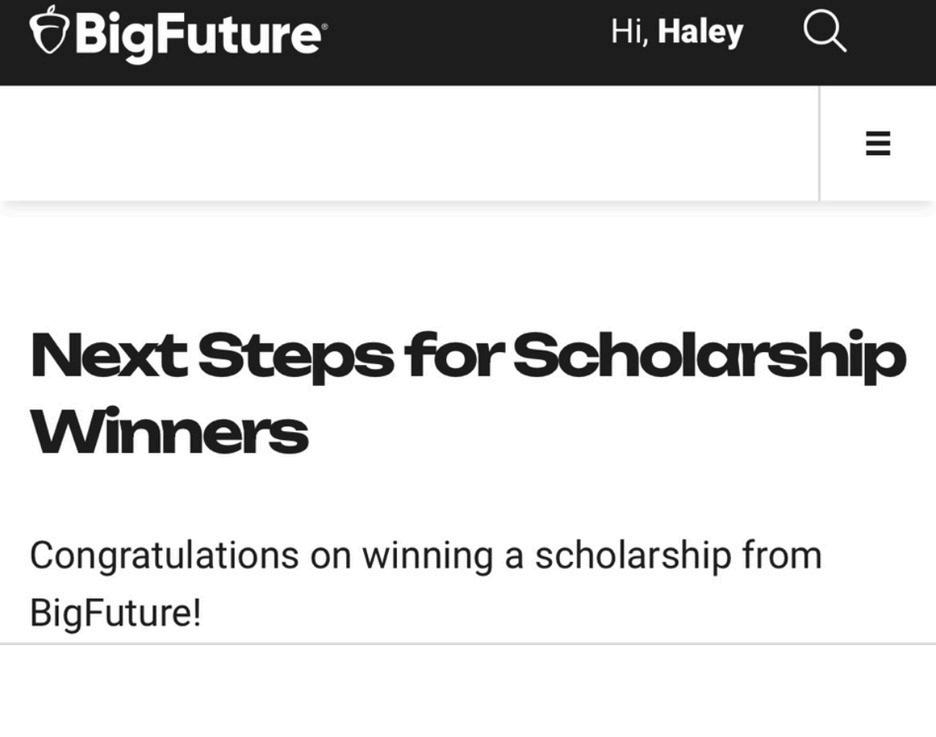Image resolution: width=936 pixels, height=737 pixels.
Task: Open the account greeting "Hi, Haley"
Action: click(x=677, y=32)
